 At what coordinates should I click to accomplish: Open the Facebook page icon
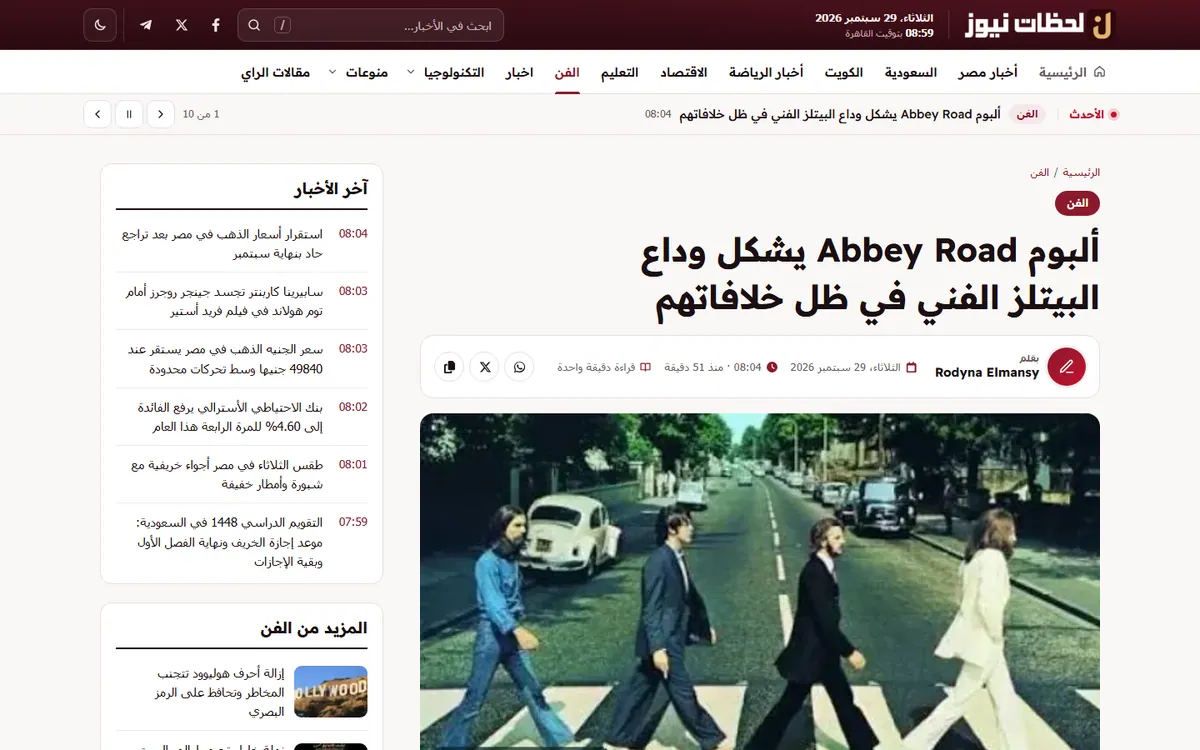pos(216,25)
